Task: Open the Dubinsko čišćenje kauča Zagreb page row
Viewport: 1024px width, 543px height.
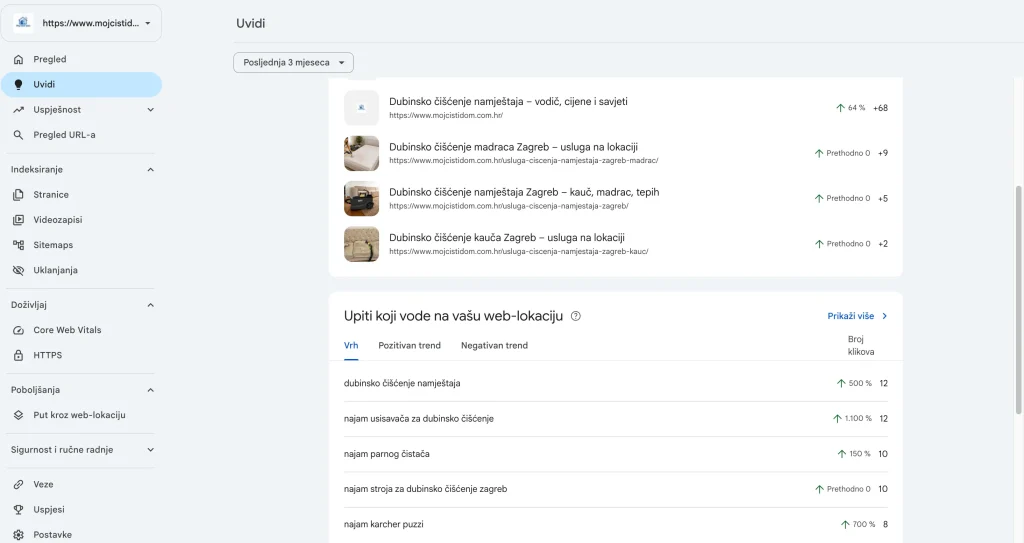Action: (x=616, y=244)
